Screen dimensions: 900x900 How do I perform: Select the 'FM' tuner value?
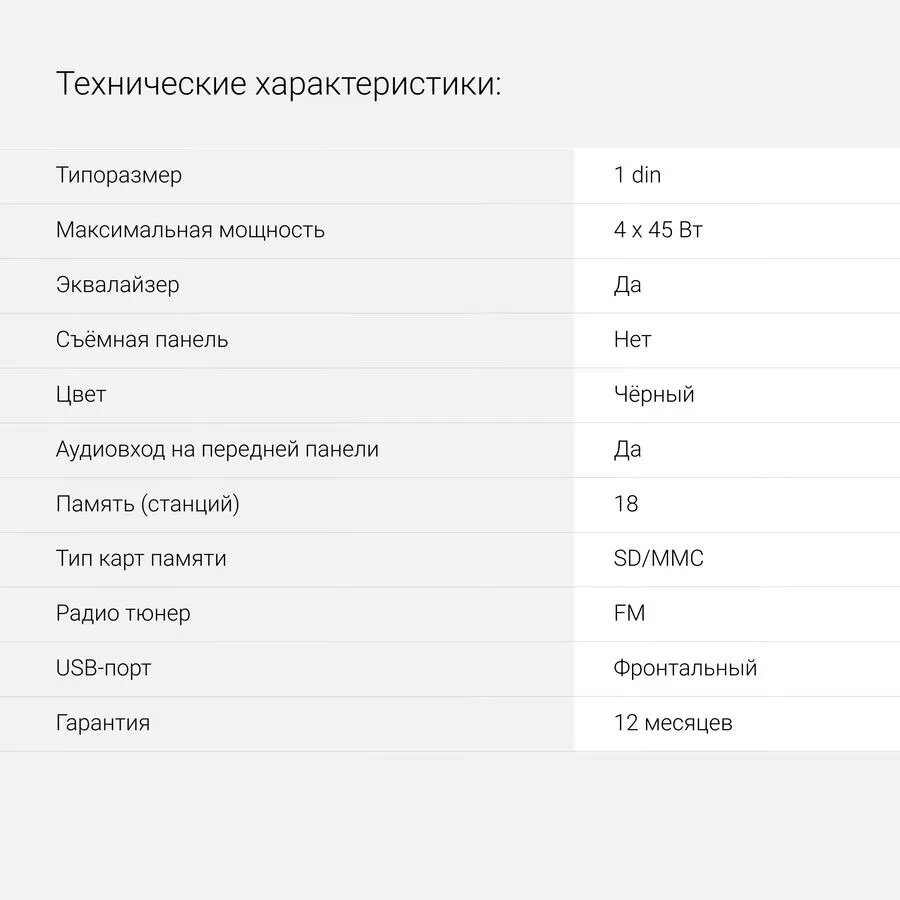click(629, 614)
